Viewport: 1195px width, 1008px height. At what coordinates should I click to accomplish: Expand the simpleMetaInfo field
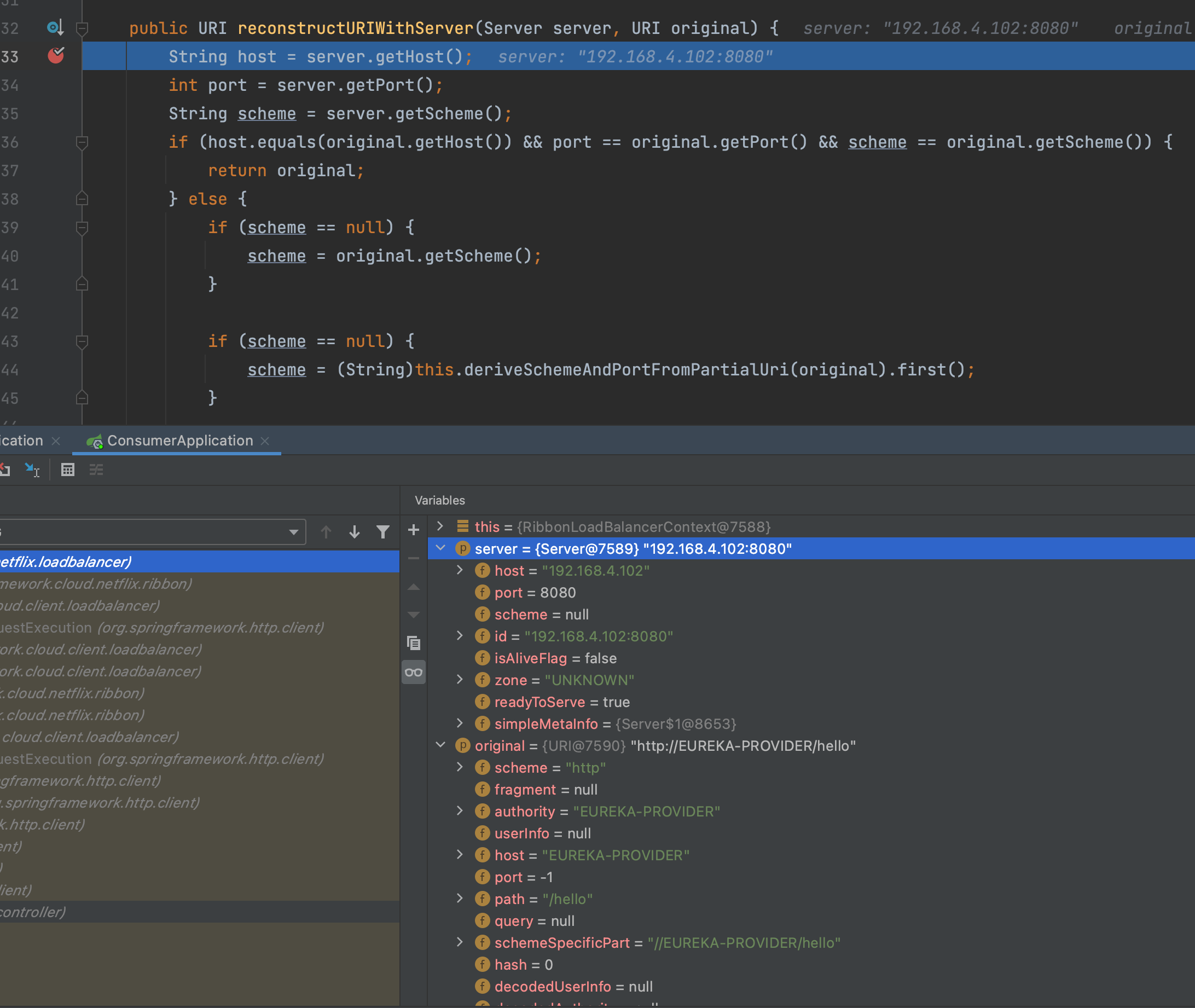coord(460,723)
